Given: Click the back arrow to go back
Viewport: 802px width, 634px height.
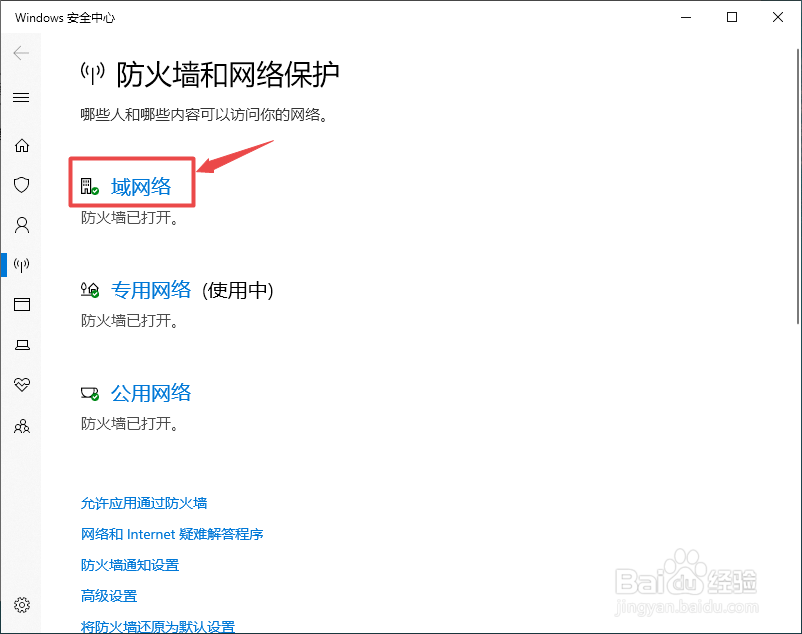Looking at the screenshot, I should (22, 53).
